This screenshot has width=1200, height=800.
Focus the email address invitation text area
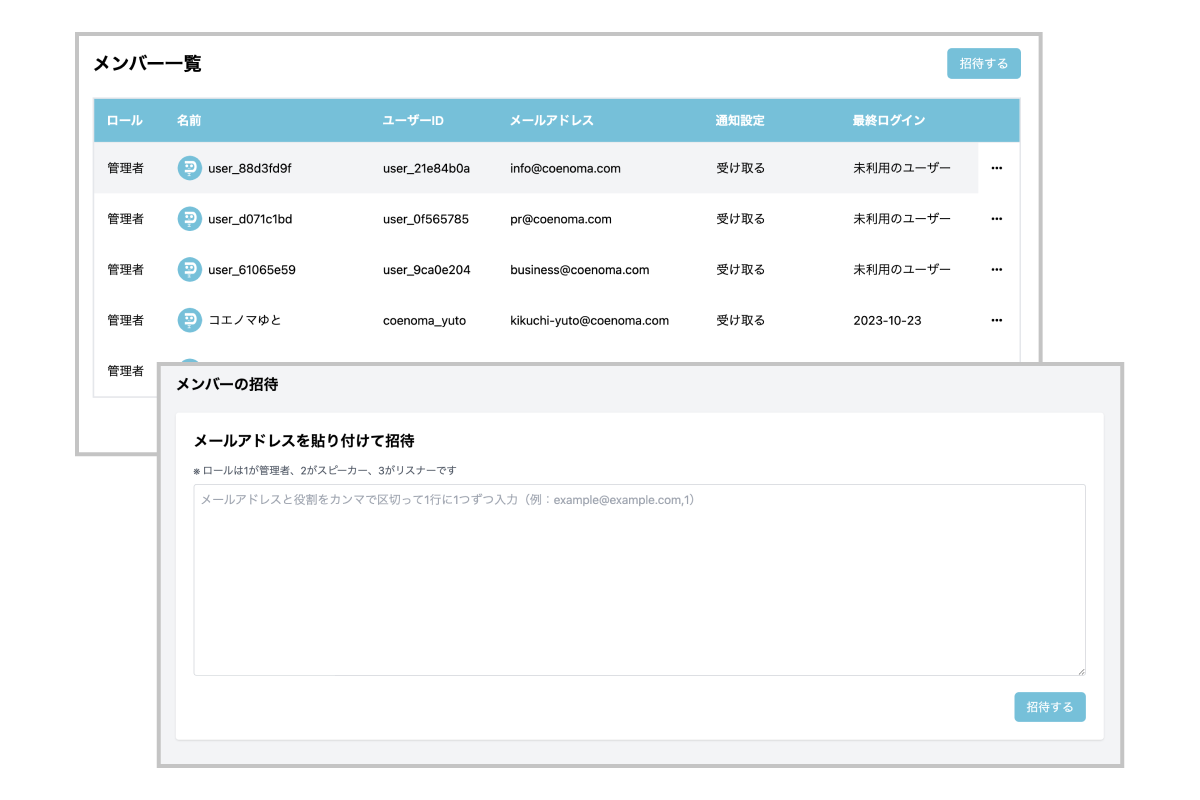(639, 580)
